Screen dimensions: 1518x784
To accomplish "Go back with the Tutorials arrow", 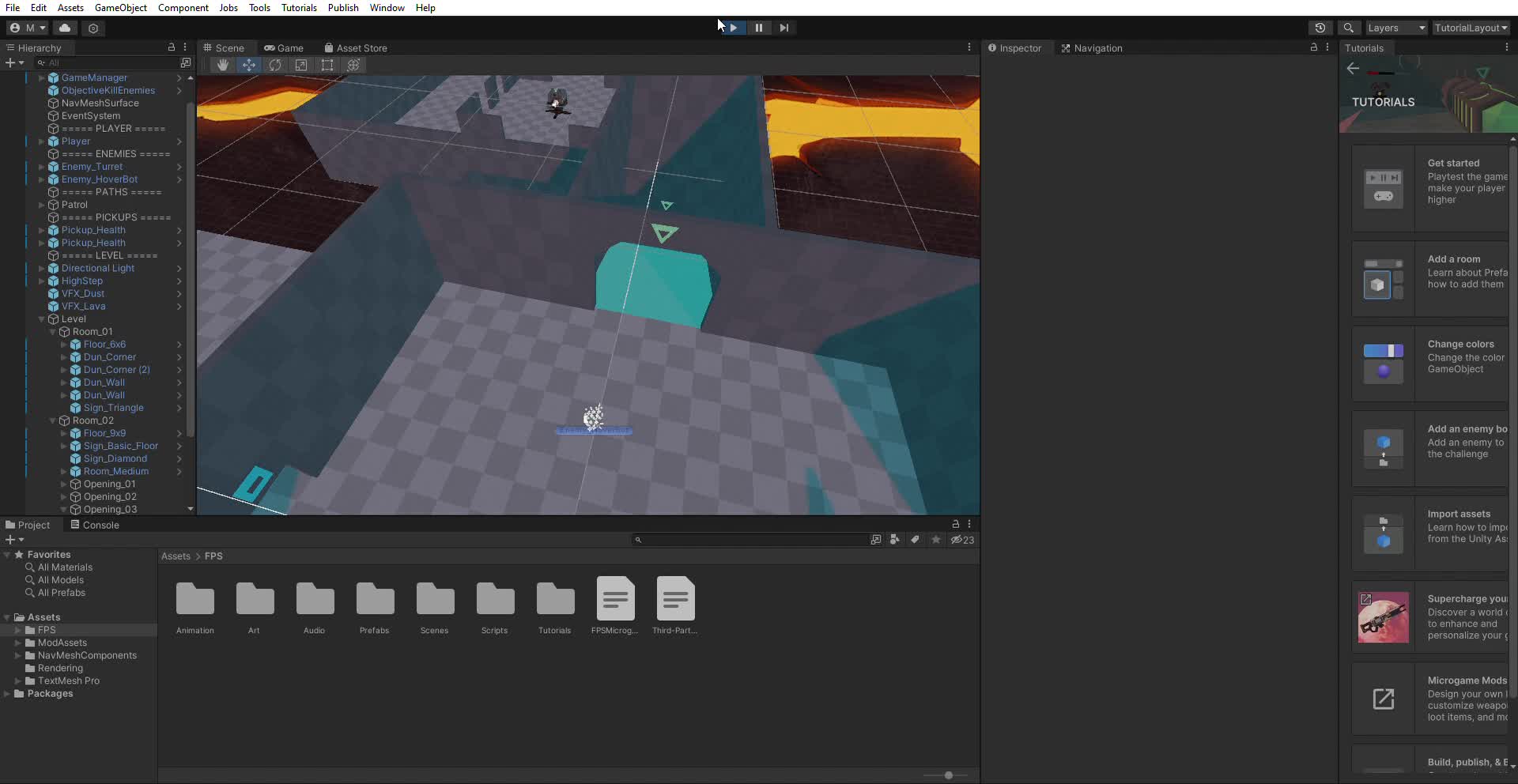I will click(1353, 68).
